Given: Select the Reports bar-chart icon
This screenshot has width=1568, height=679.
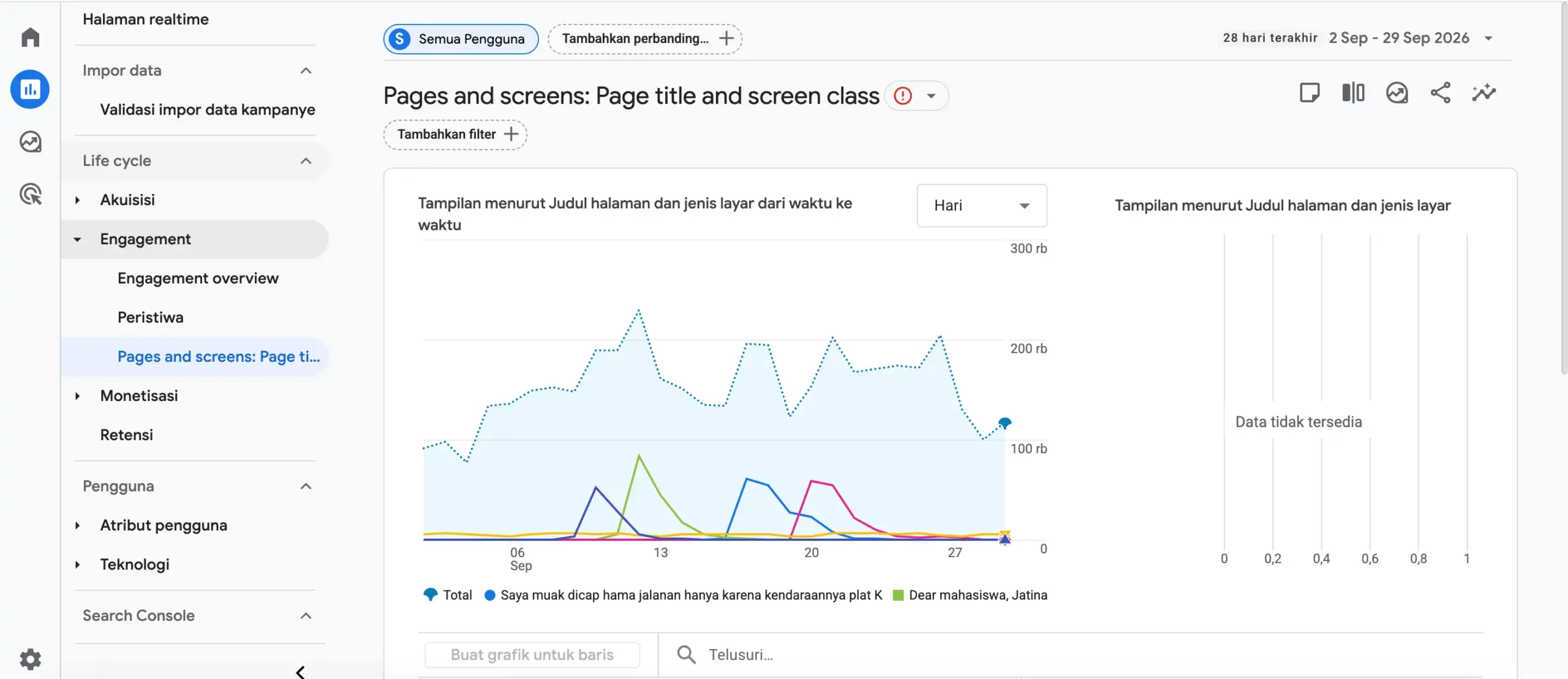Looking at the screenshot, I should [30, 89].
